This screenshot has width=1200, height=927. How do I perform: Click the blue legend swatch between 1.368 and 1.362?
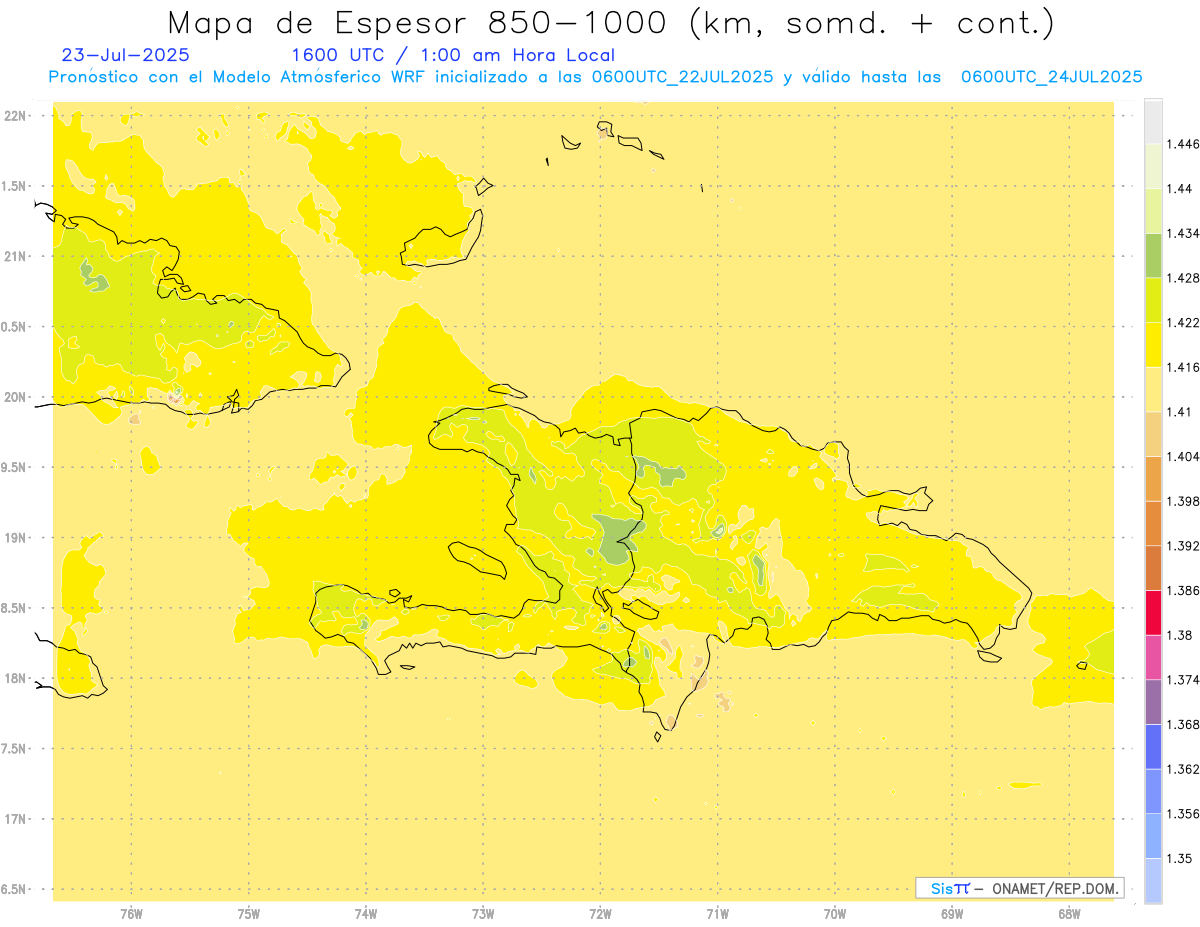pos(1153,747)
